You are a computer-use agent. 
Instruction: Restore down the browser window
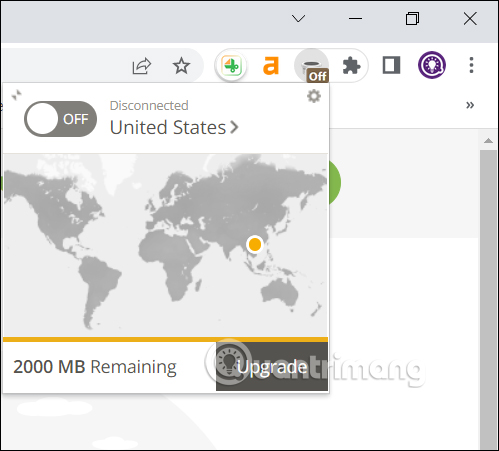pyautogui.click(x=412, y=18)
